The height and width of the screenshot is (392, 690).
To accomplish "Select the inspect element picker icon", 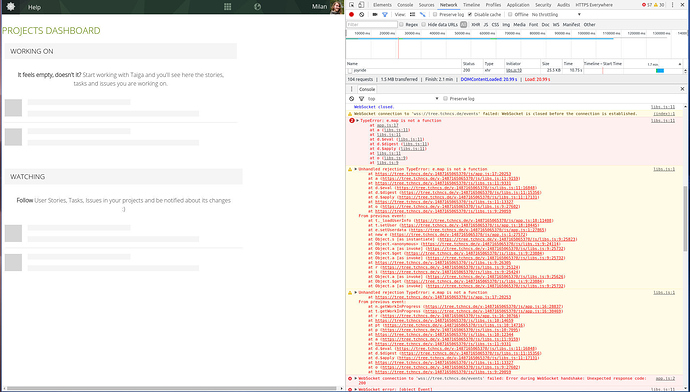I will tap(351, 5).
